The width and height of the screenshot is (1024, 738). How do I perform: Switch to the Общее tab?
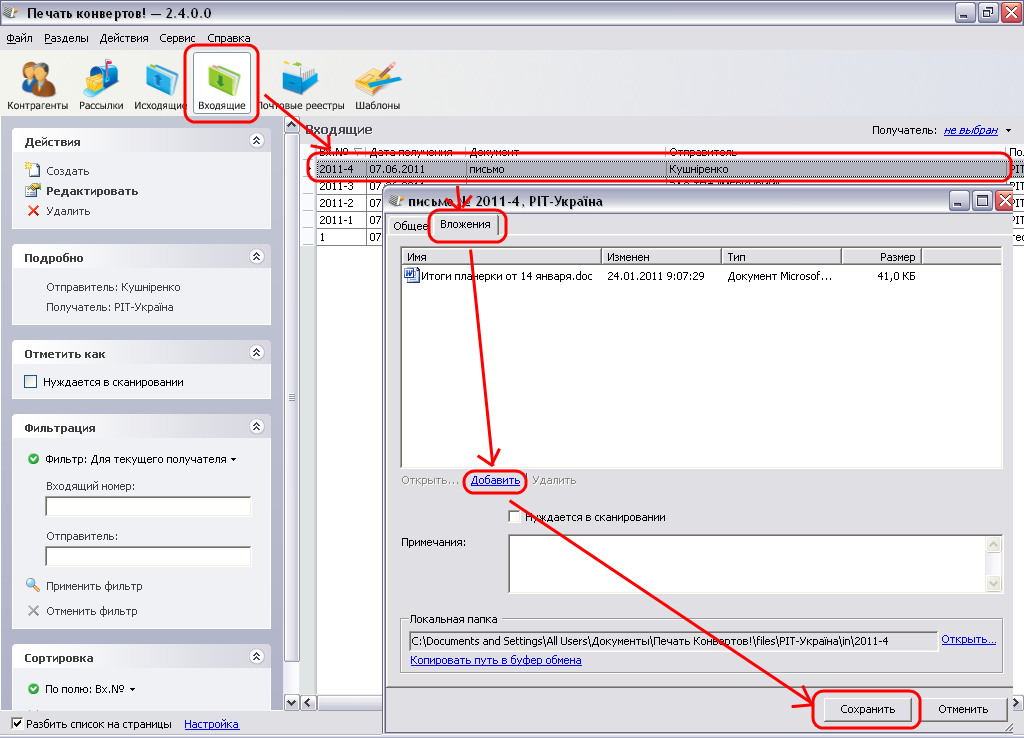pos(410,226)
